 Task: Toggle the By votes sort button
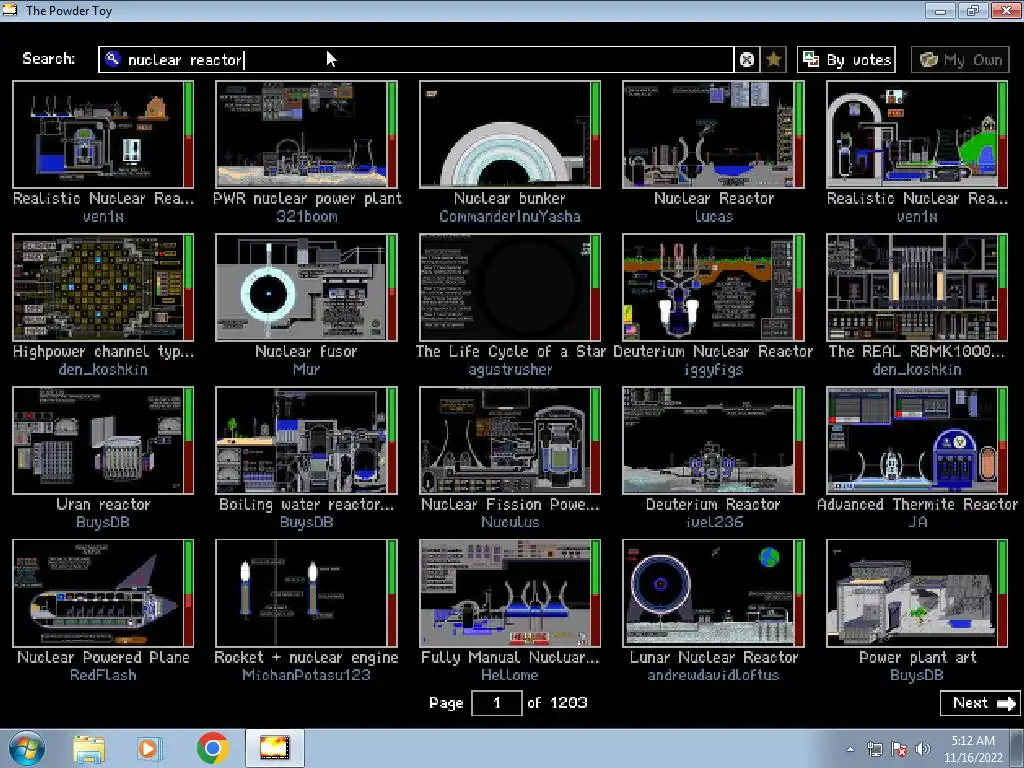(x=846, y=60)
